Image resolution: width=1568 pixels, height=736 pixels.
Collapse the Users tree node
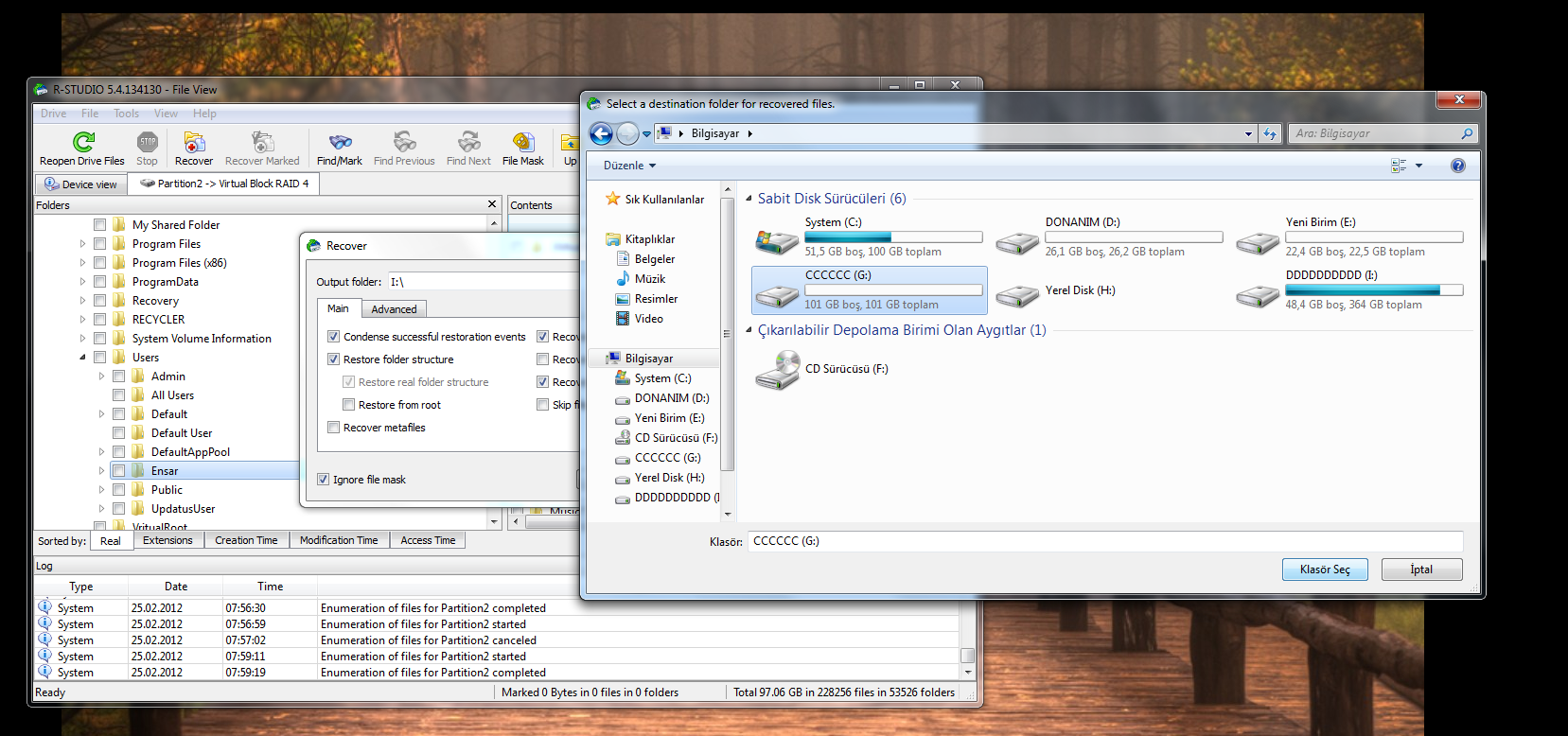[x=82, y=358]
